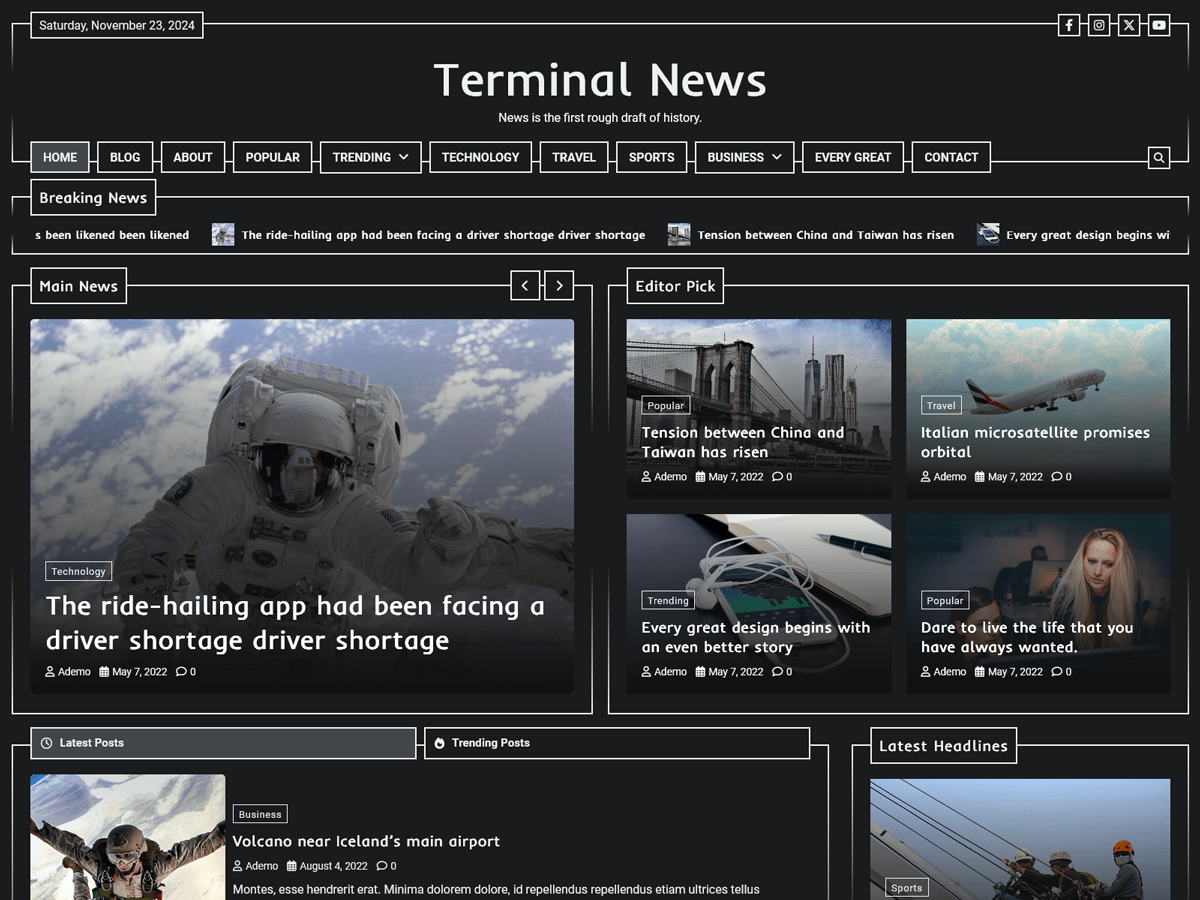Open Tension between China and Taiwan article
Screen dimensions: 1200x900
click(743, 442)
